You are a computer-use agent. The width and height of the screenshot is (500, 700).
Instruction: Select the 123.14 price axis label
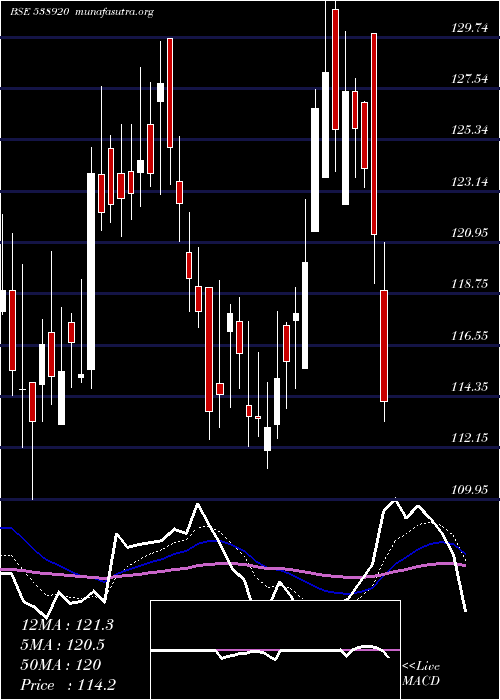[x=470, y=181]
